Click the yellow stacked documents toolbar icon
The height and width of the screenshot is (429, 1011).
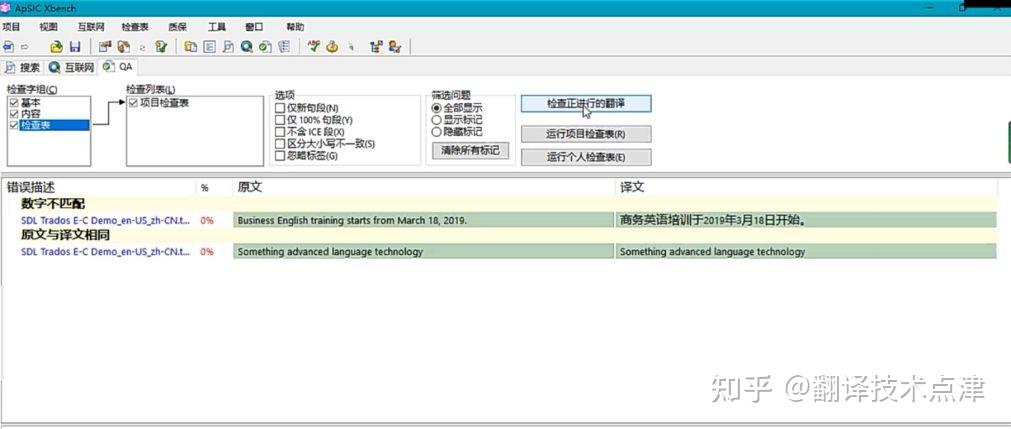click(191, 46)
